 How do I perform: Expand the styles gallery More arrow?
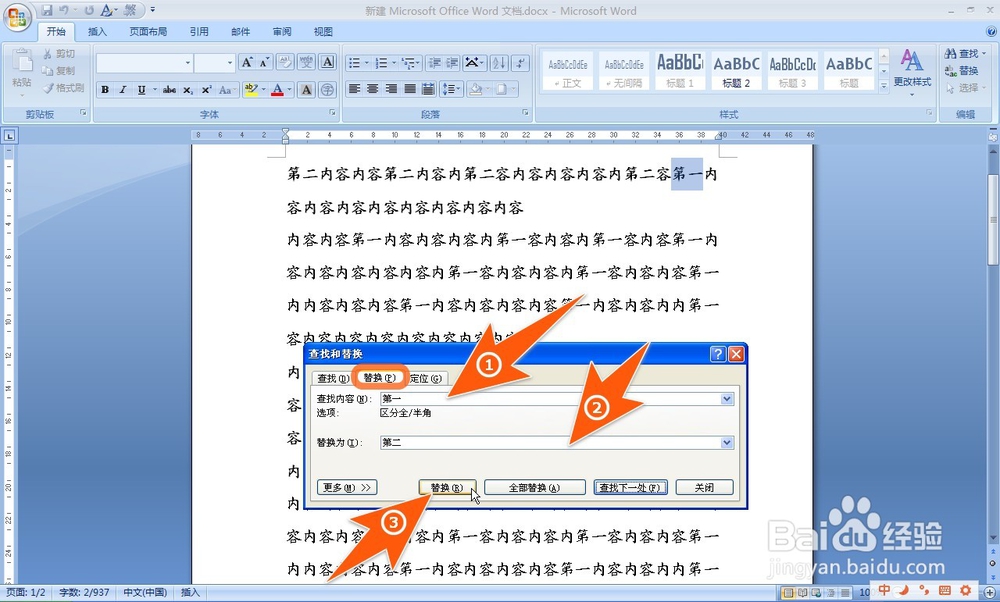pyautogui.click(x=884, y=84)
